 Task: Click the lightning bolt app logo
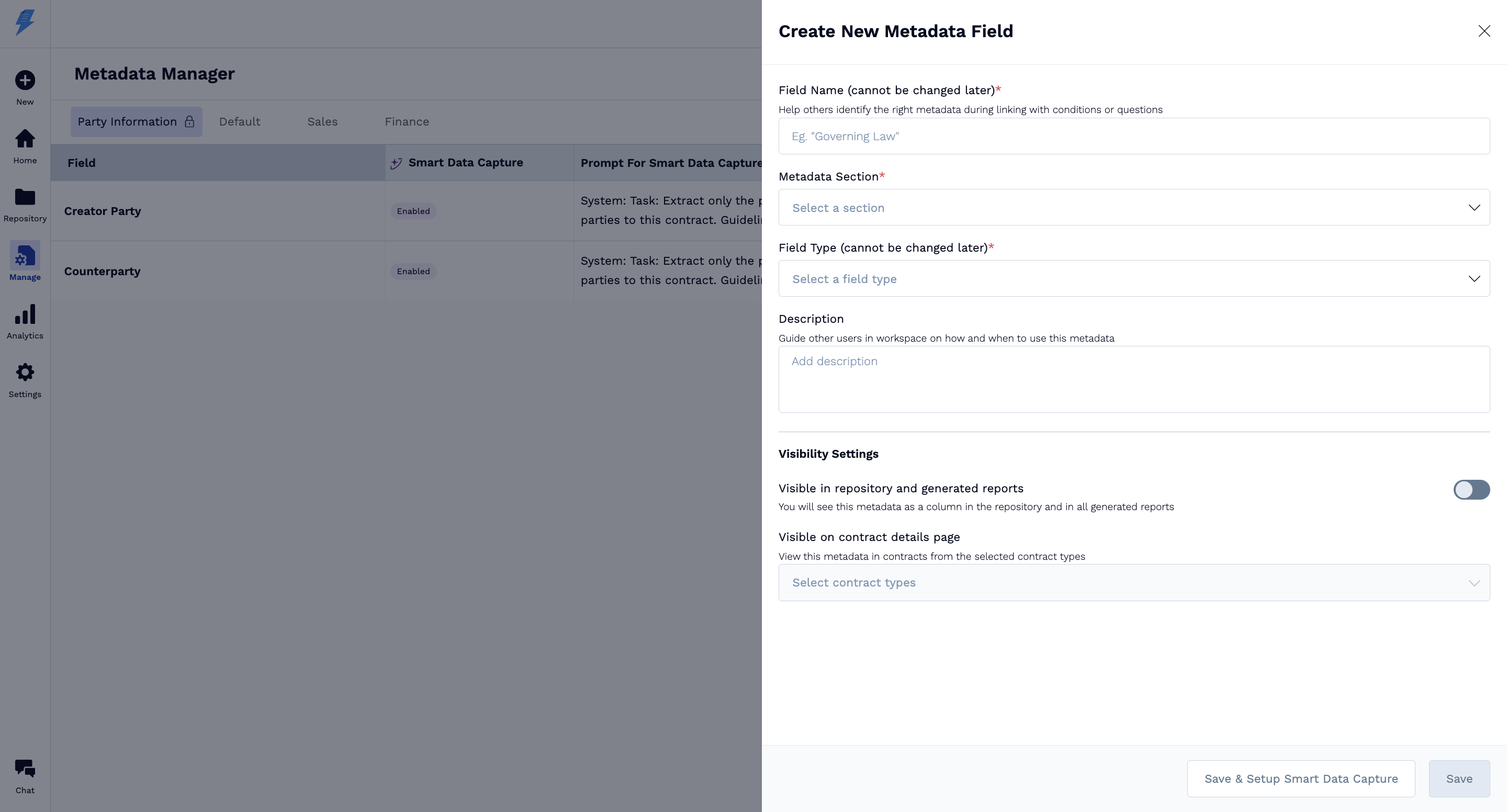pyautogui.click(x=25, y=23)
